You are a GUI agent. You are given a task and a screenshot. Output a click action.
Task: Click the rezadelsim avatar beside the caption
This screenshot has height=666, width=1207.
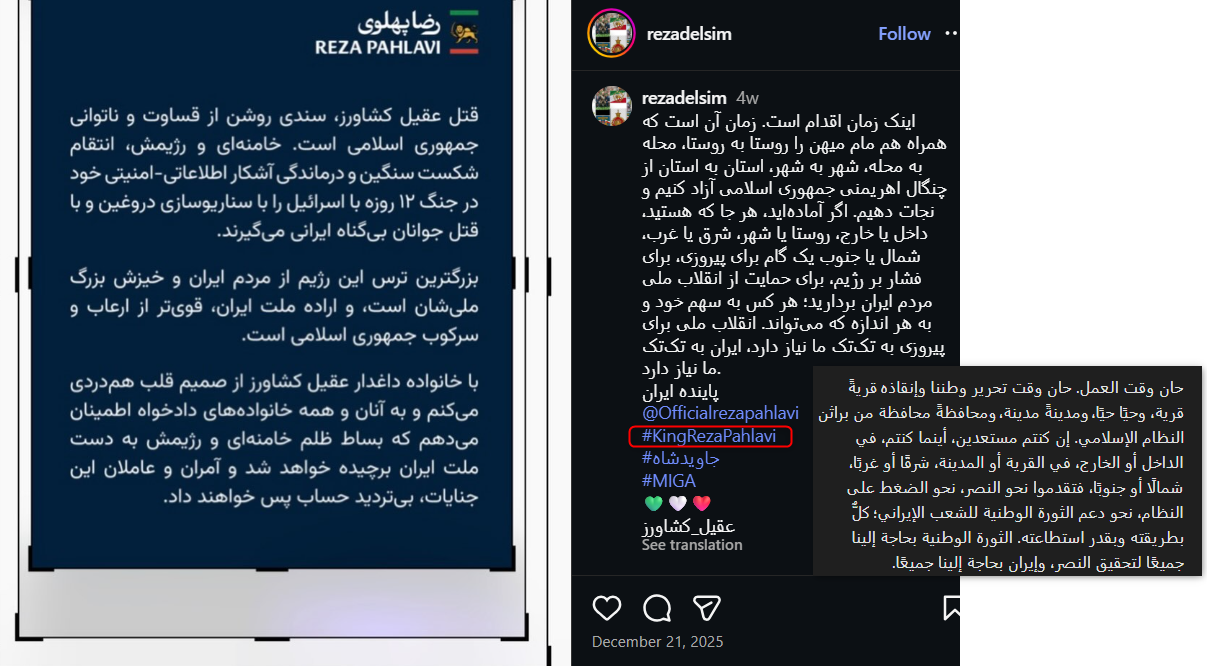[612, 105]
